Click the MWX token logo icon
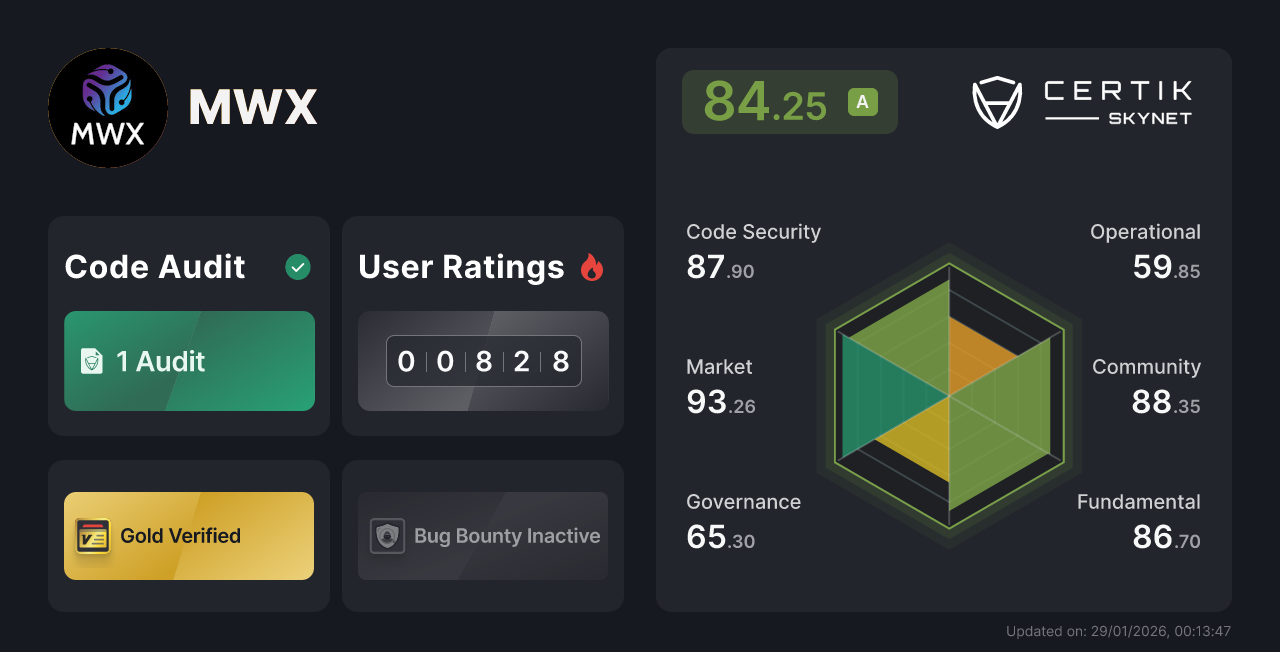Image resolution: width=1280 pixels, height=652 pixels. click(x=107, y=107)
